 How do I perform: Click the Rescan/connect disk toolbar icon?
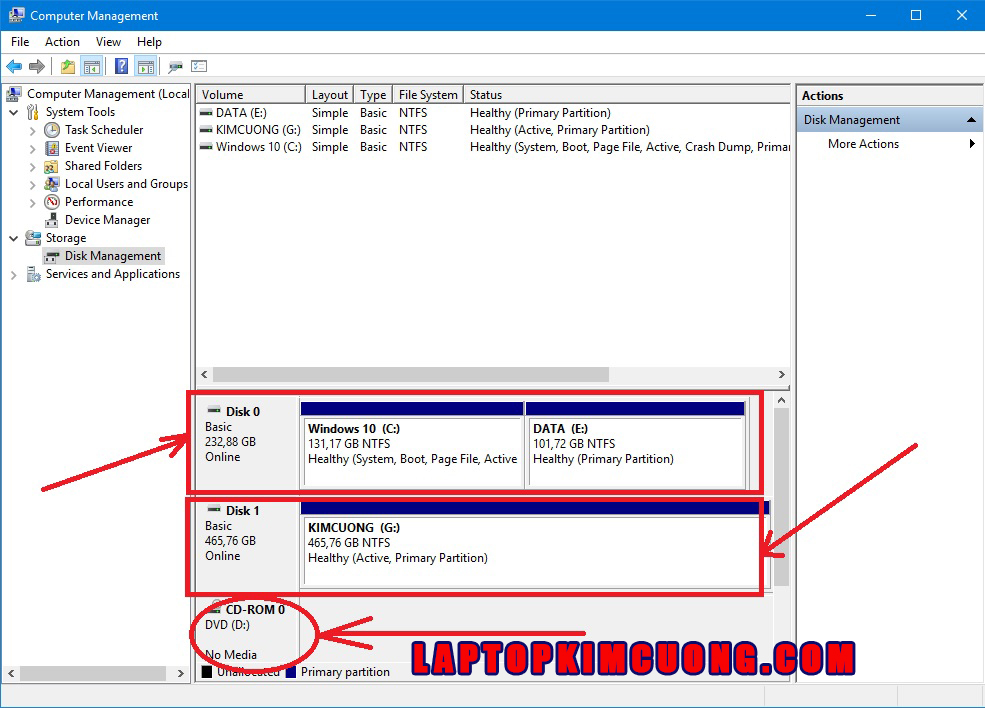[175, 66]
